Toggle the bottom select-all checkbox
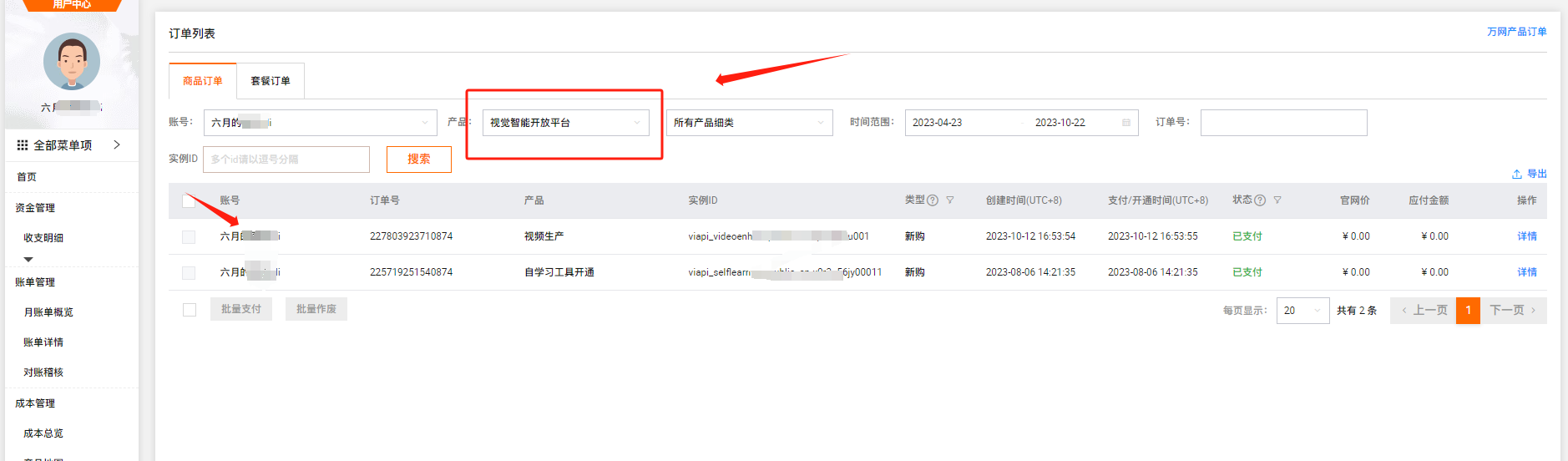This screenshot has width=1568, height=461. coord(190,310)
